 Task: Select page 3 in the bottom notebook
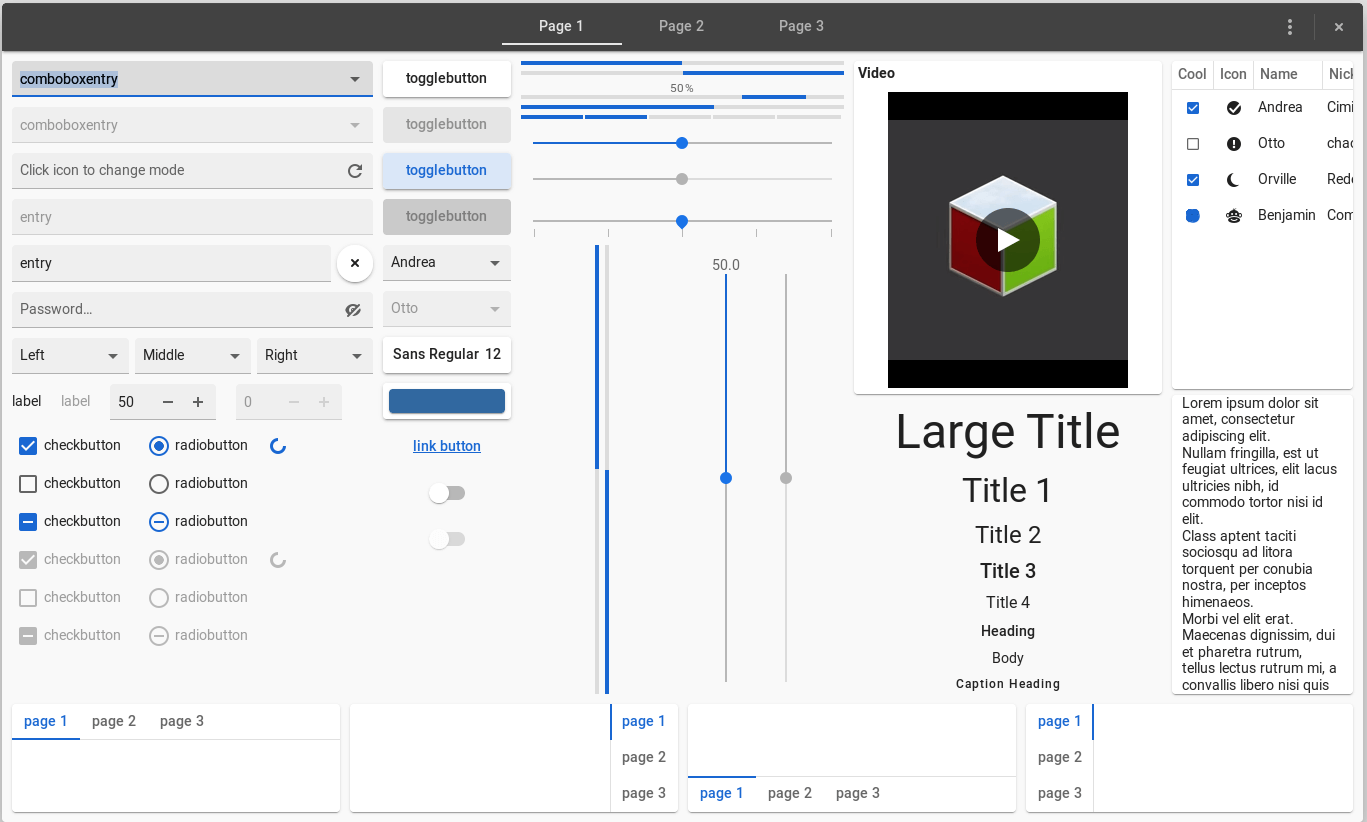click(181, 721)
